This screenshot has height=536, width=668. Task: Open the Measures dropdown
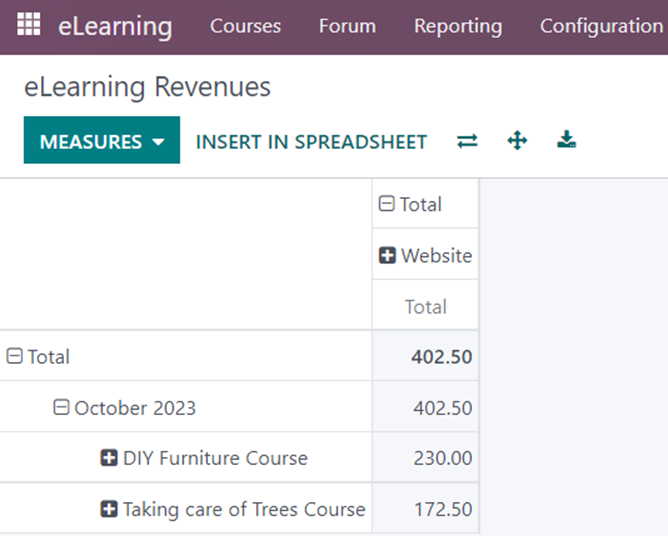pyautogui.click(x=101, y=141)
